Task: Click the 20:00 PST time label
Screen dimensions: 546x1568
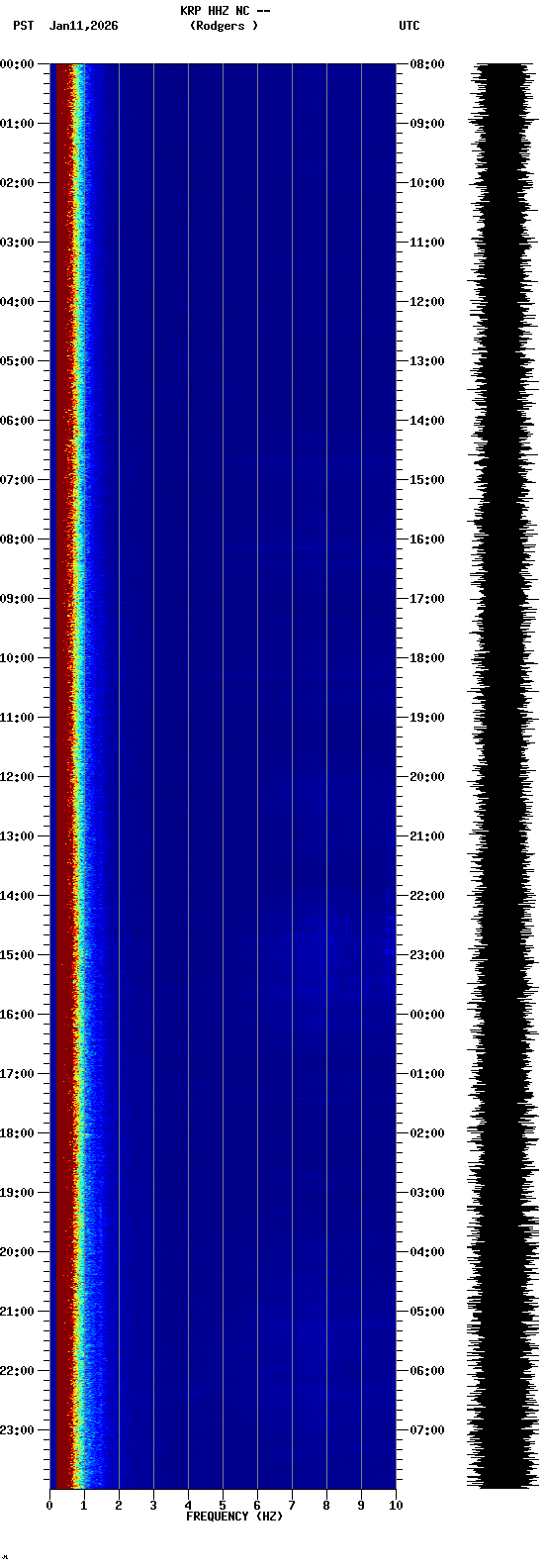Action: (x=17, y=1252)
